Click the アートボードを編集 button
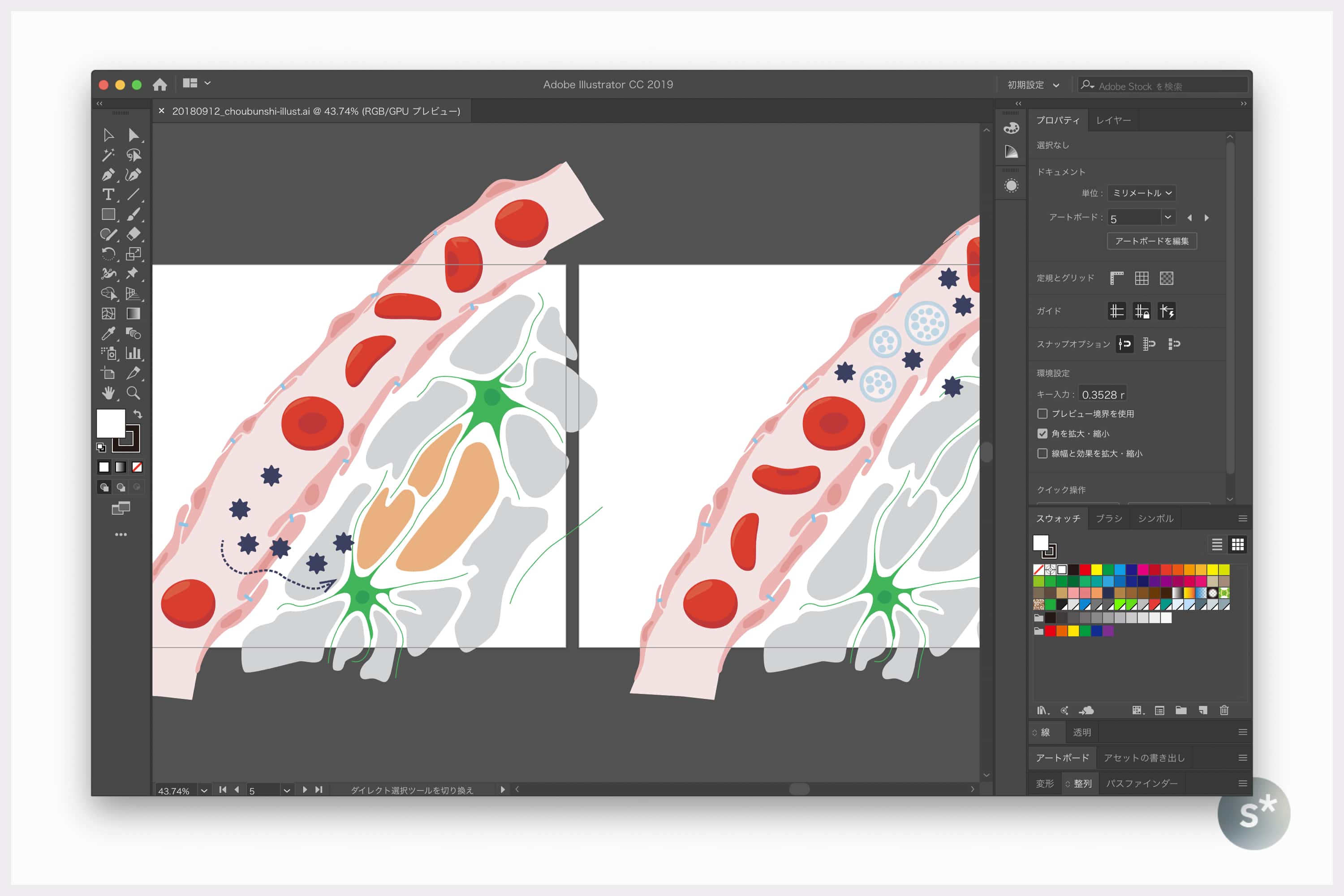The image size is (1344, 896). [1151, 241]
